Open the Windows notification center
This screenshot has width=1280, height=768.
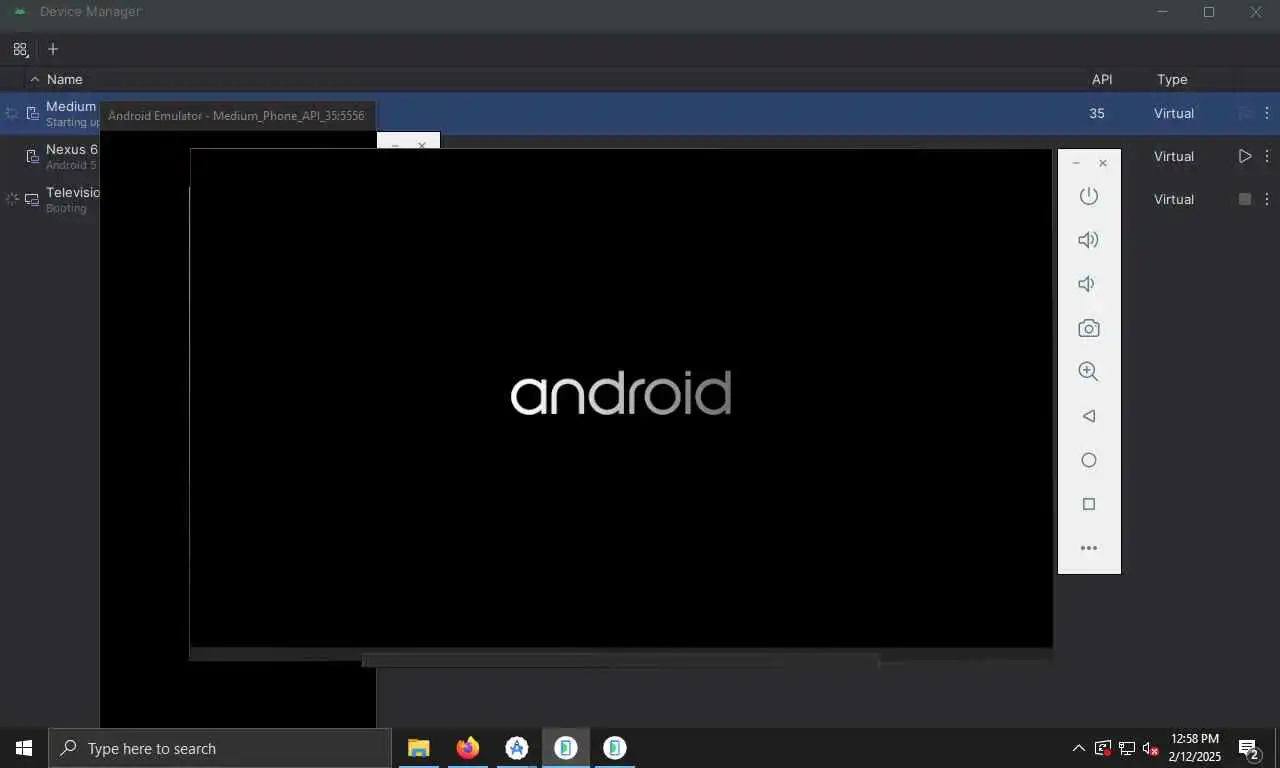point(1248,748)
